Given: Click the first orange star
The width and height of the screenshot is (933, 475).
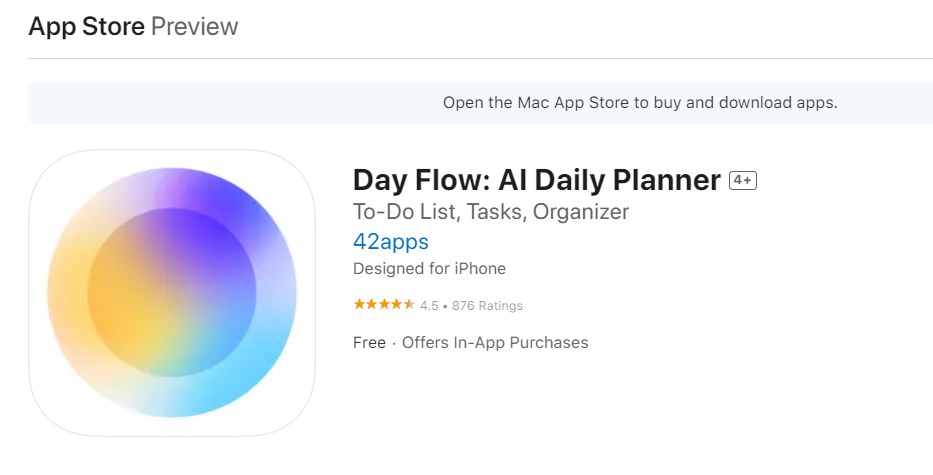Looking at the screenshot, I should [359, 305].
